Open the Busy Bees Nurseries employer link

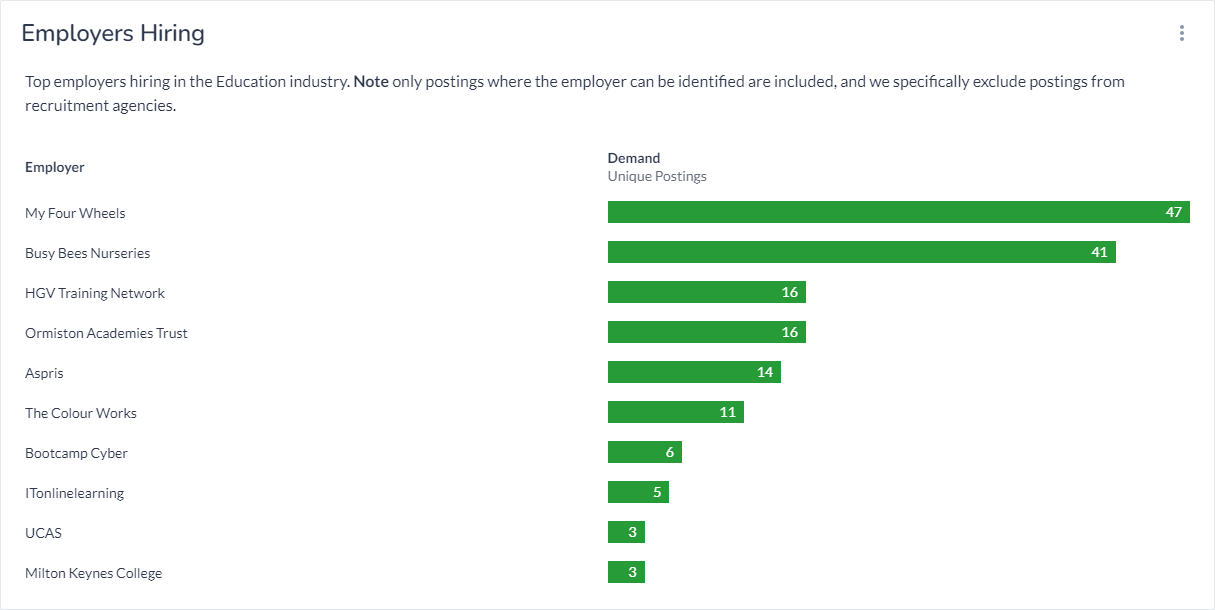pyautogui.click(x=87, y=253)
